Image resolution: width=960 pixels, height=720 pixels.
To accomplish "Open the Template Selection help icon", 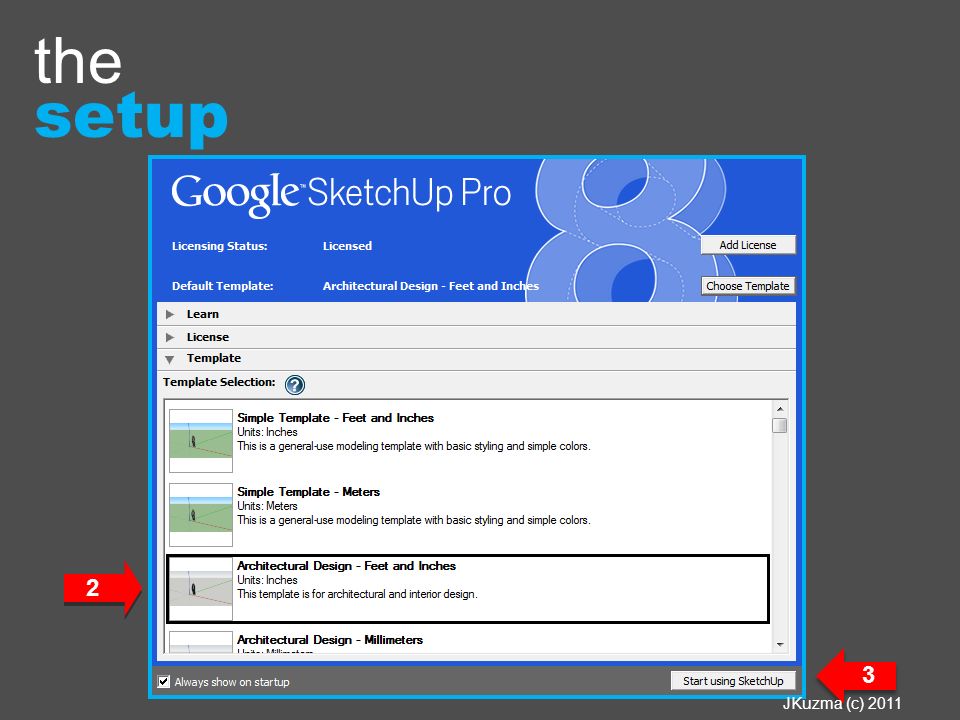I will (x=294, y=384).
